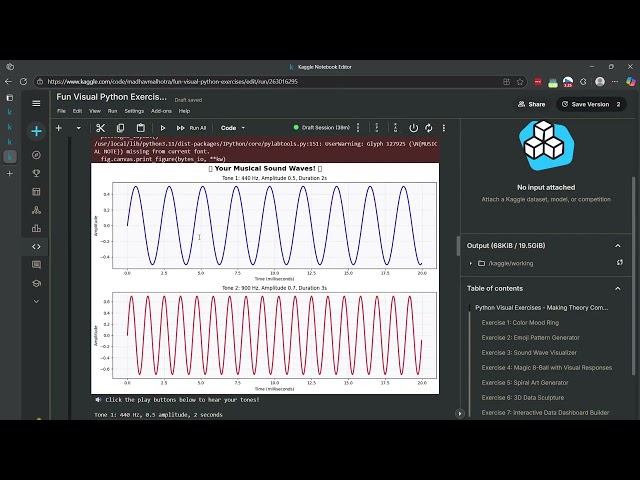The width and height of the screenshot is (640, 480).
Task: Open Competitions trophy icon in sidebar
Action: [36, 173]
